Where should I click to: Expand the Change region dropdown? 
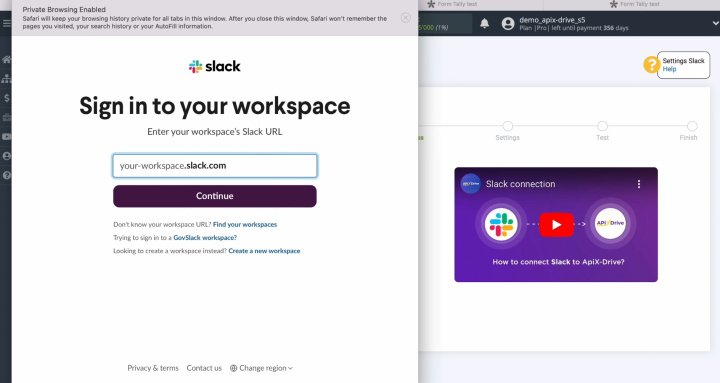tap(261, 368)
